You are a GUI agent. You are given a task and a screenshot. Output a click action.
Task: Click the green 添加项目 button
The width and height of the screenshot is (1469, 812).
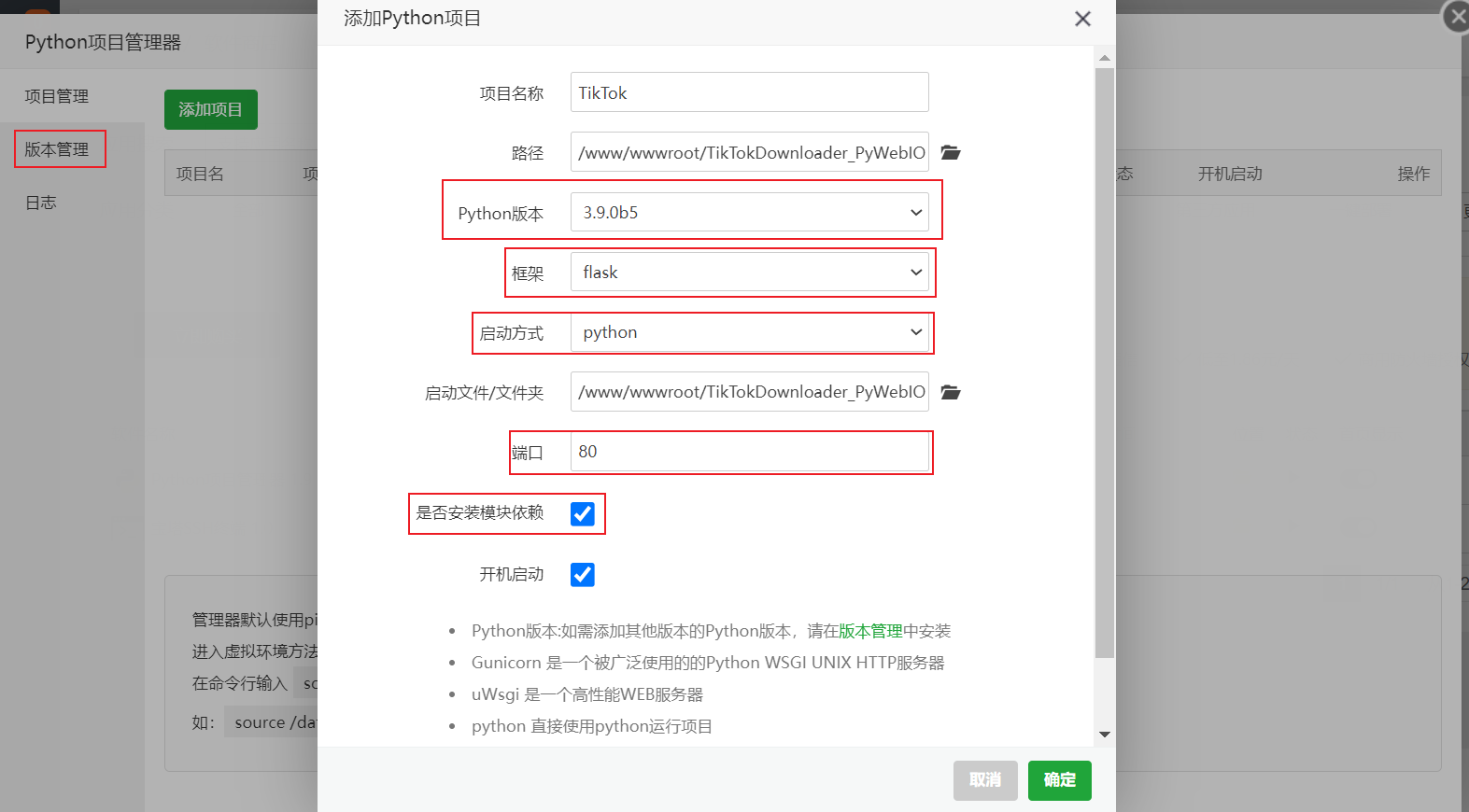click(210, 109)
